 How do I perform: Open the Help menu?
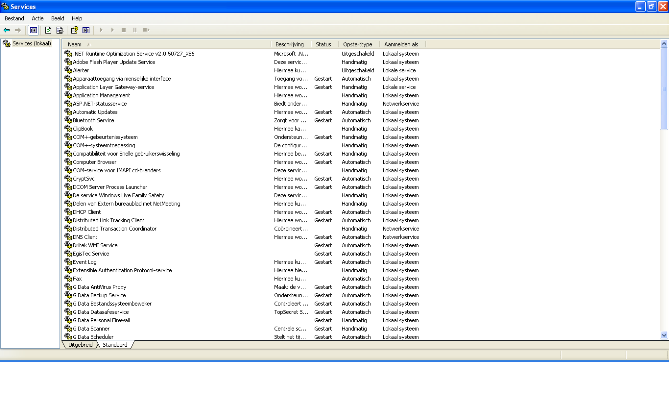pos(77,18)
